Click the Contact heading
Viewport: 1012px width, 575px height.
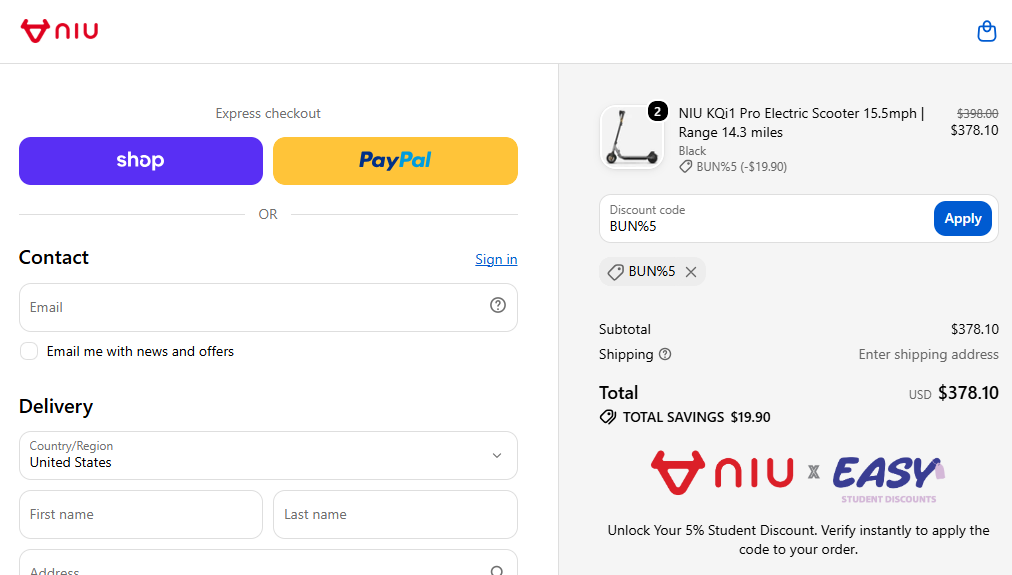pyautogui.click(x=54, y=257)
